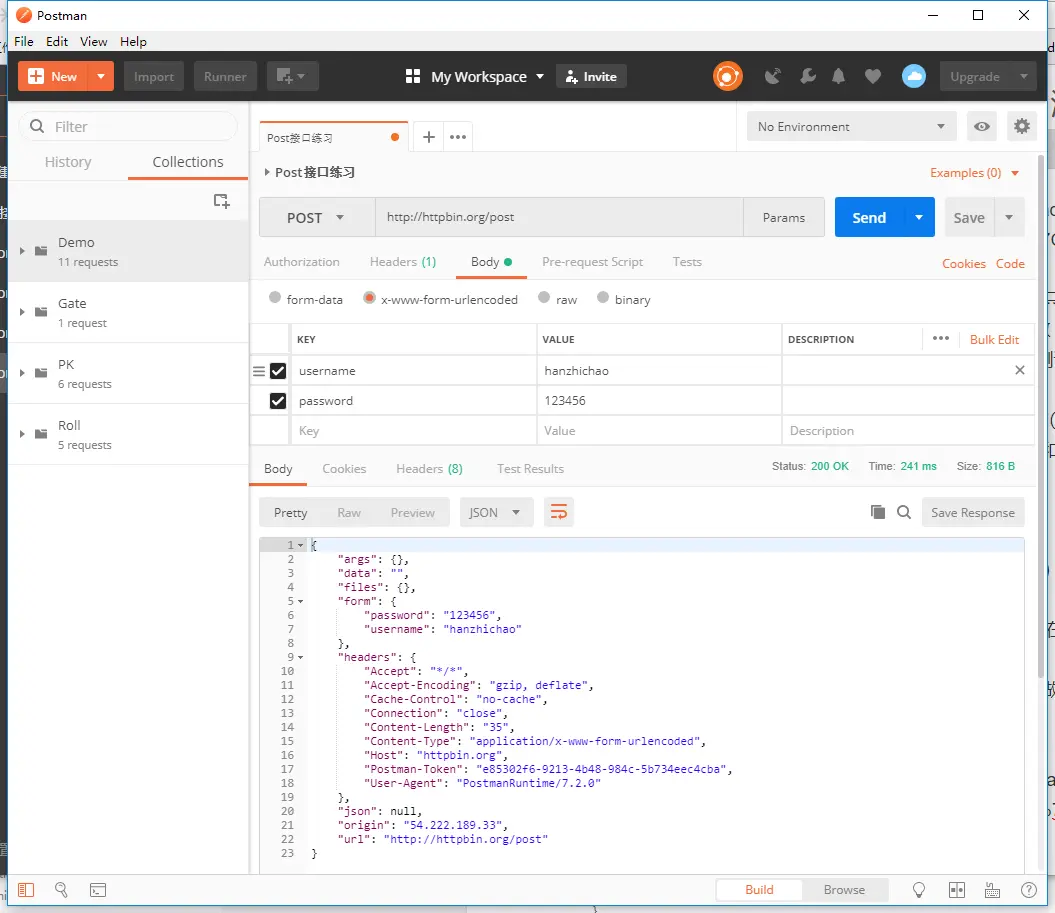
Task: Click the sync status orange icon
Action: 727,76
